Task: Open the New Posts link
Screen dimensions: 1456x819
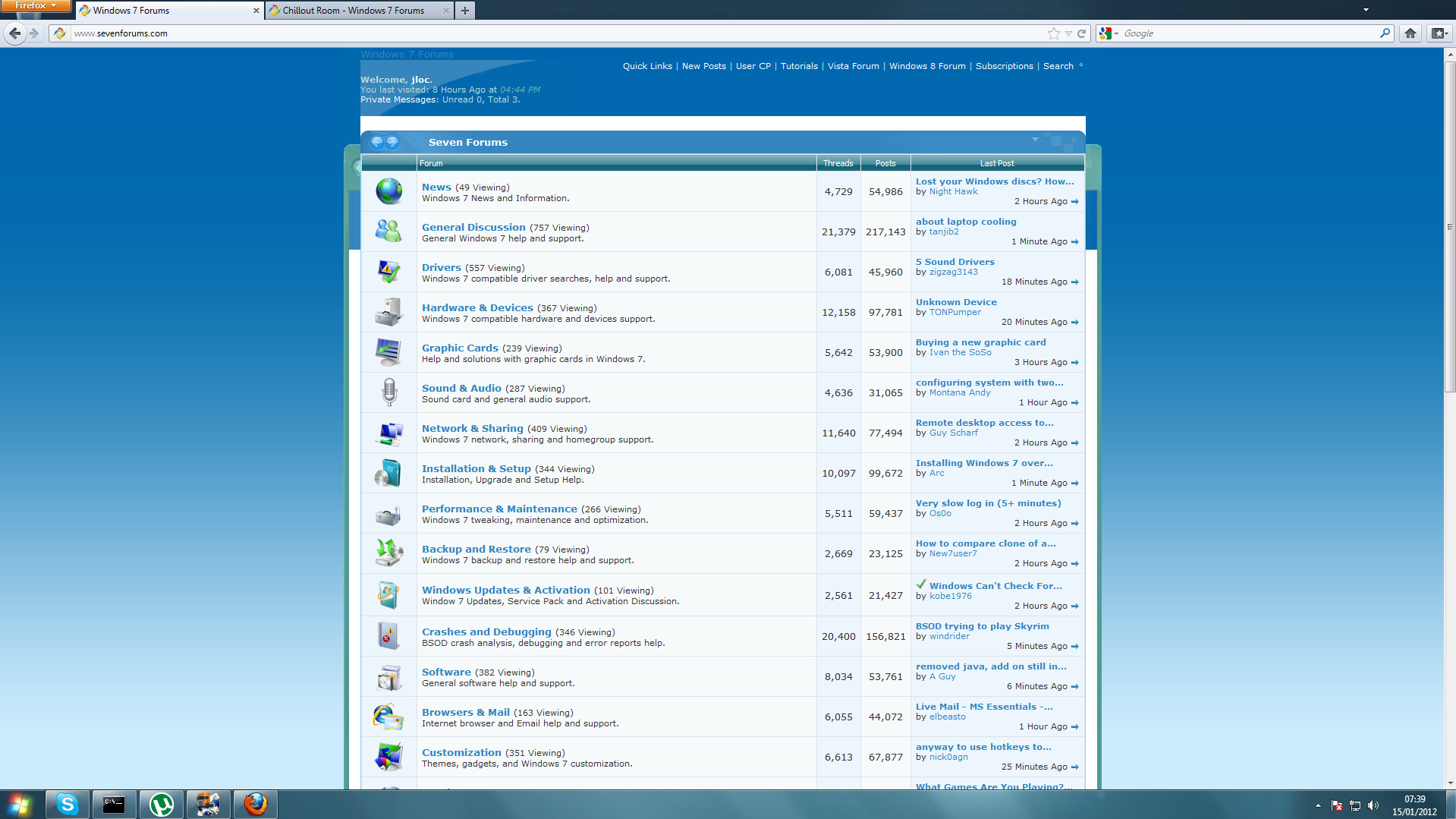Action: 703,66
